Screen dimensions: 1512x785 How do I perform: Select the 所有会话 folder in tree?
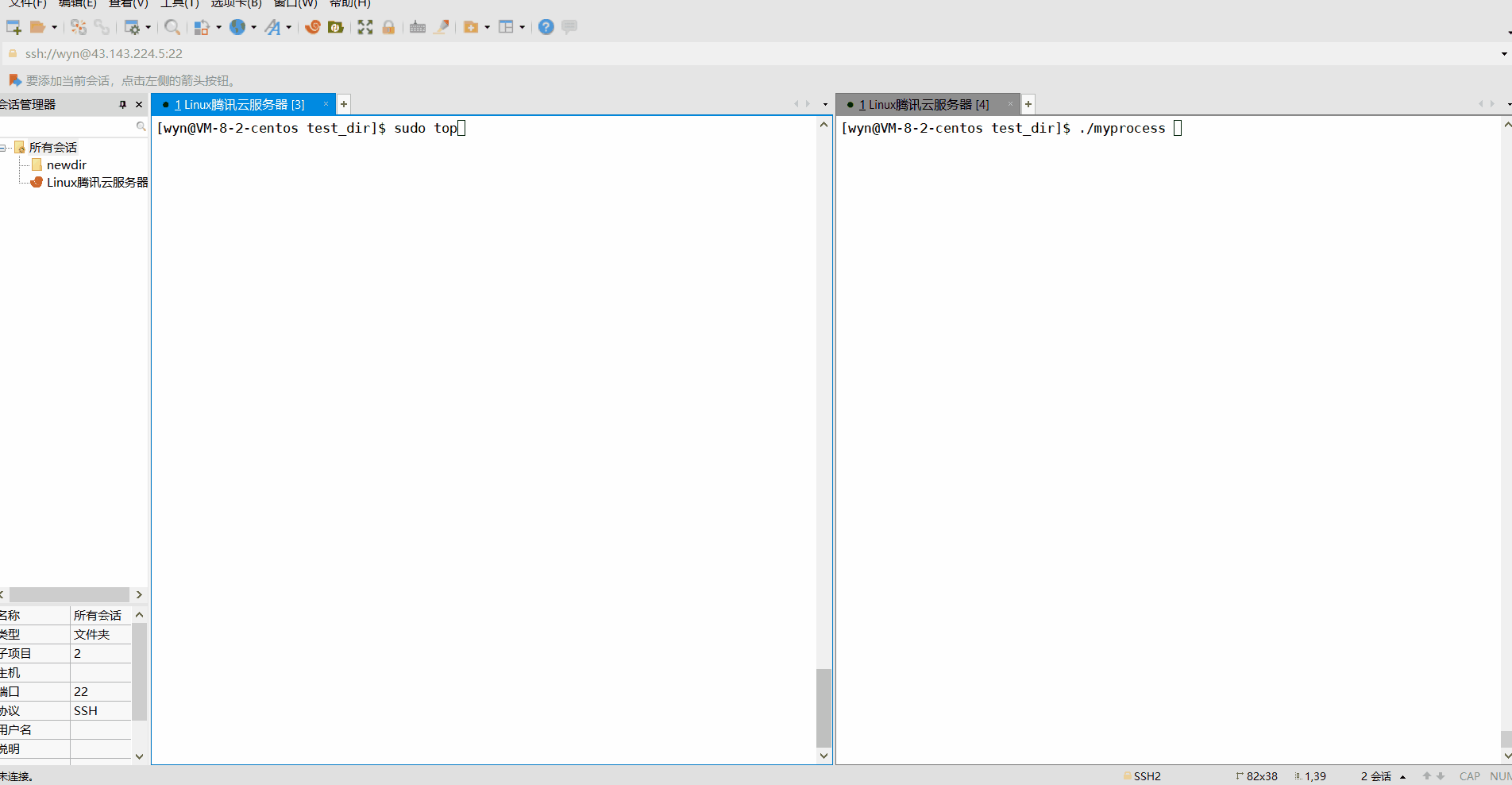coord(53,148)
